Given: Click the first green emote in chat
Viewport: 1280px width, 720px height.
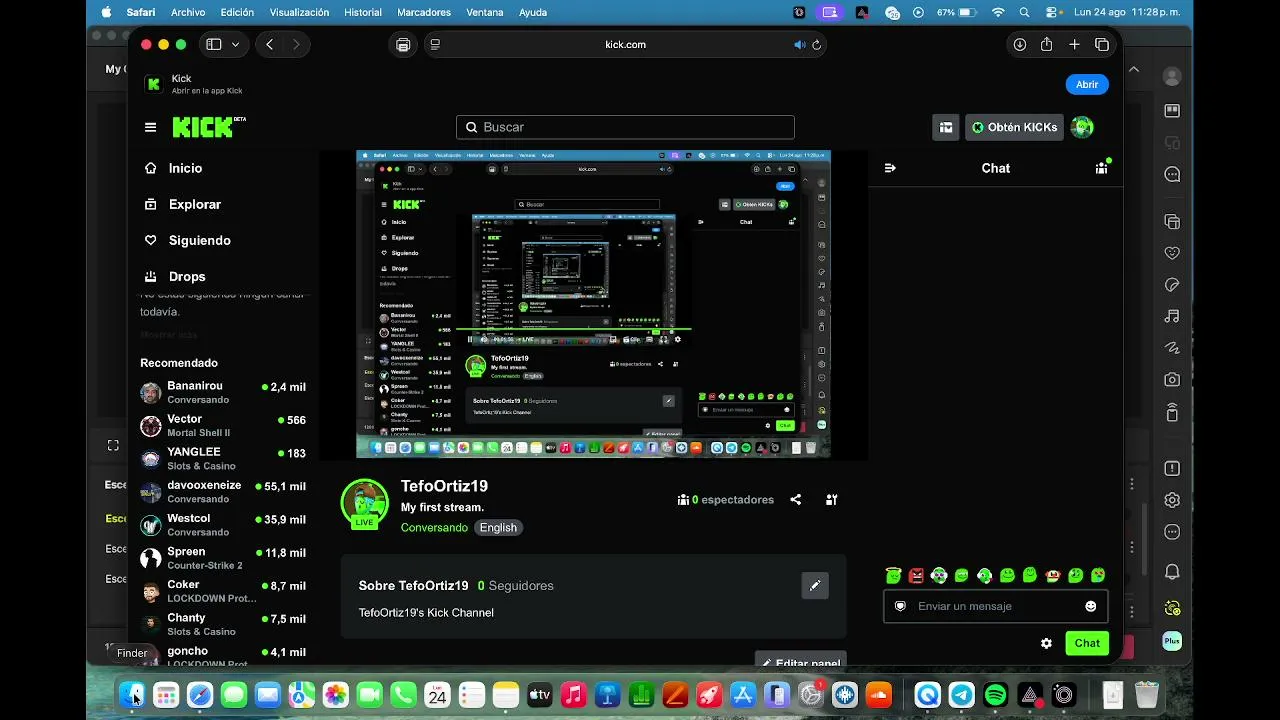Looking at the screenshot, I should [x=894, y=575].
